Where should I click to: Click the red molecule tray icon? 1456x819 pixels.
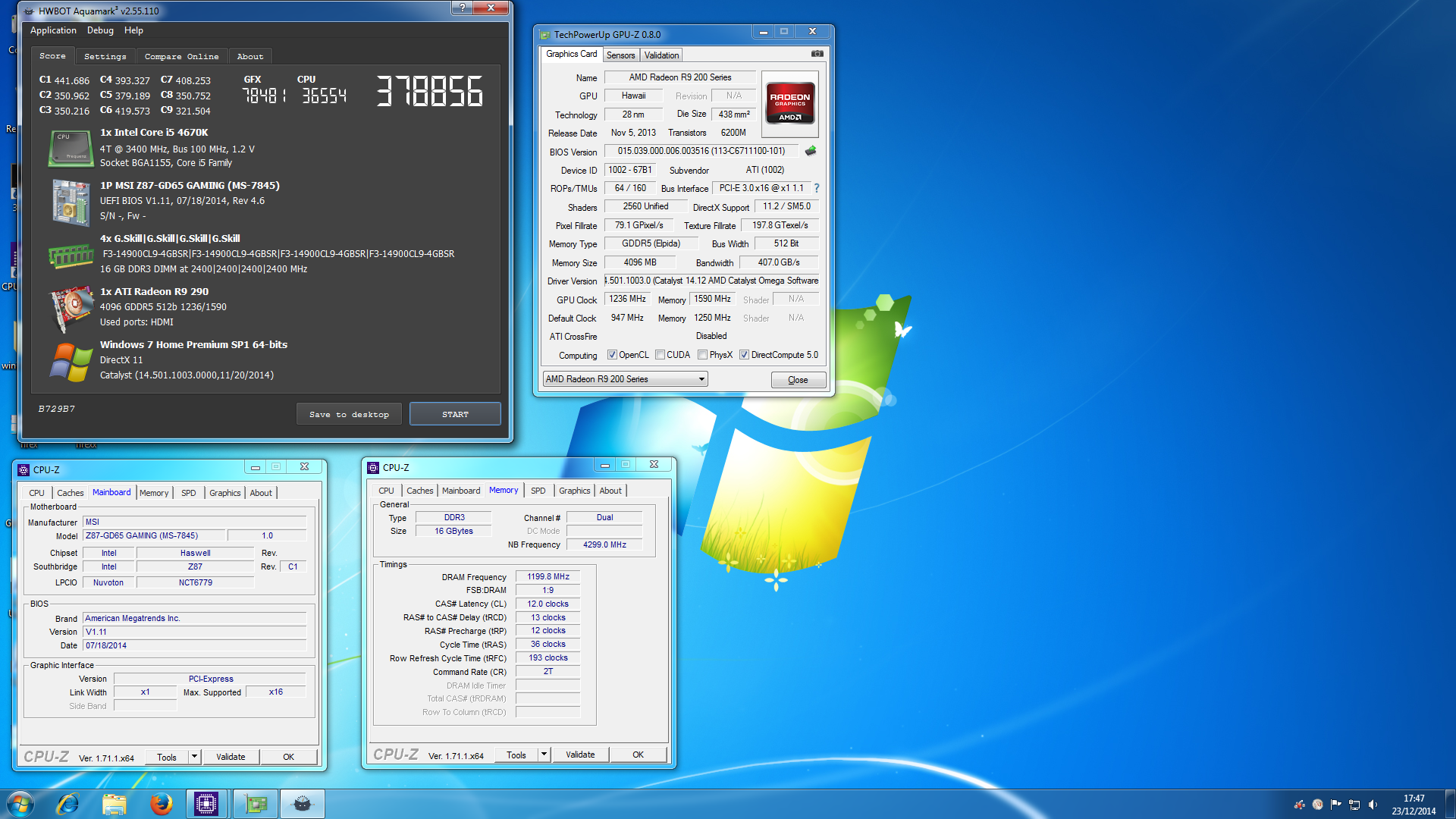1299,805
